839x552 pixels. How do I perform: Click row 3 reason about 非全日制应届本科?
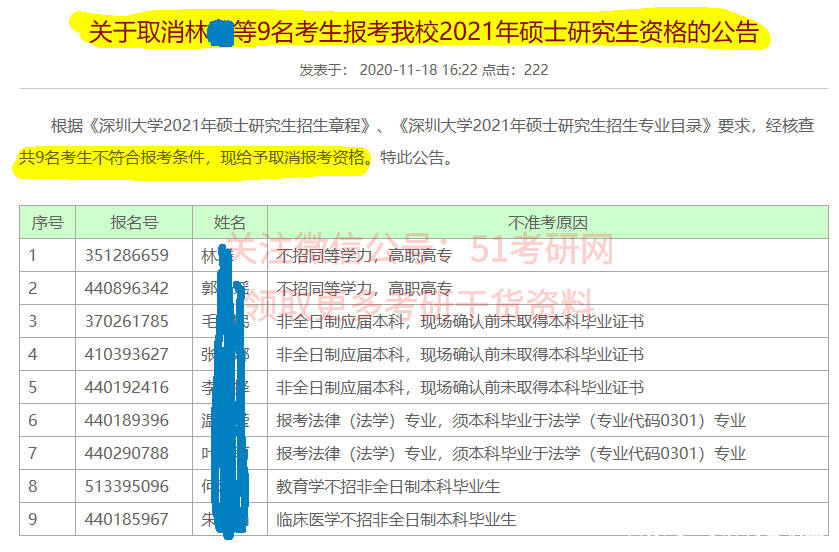click(x=460, y=321)
